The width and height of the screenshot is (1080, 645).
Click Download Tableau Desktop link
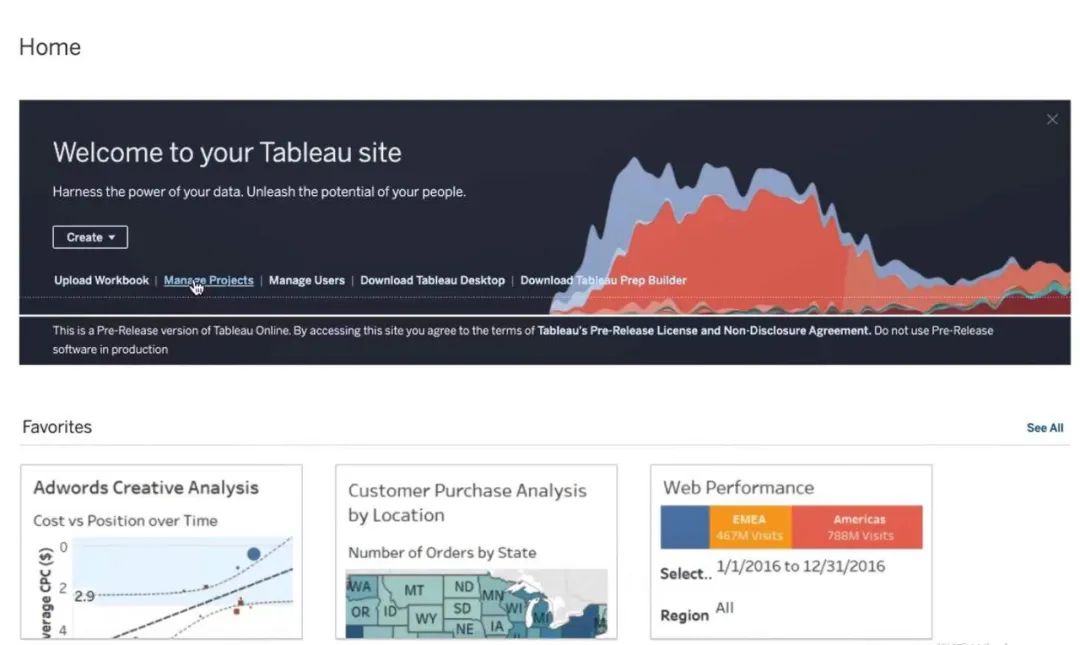(x=432, y=281)
